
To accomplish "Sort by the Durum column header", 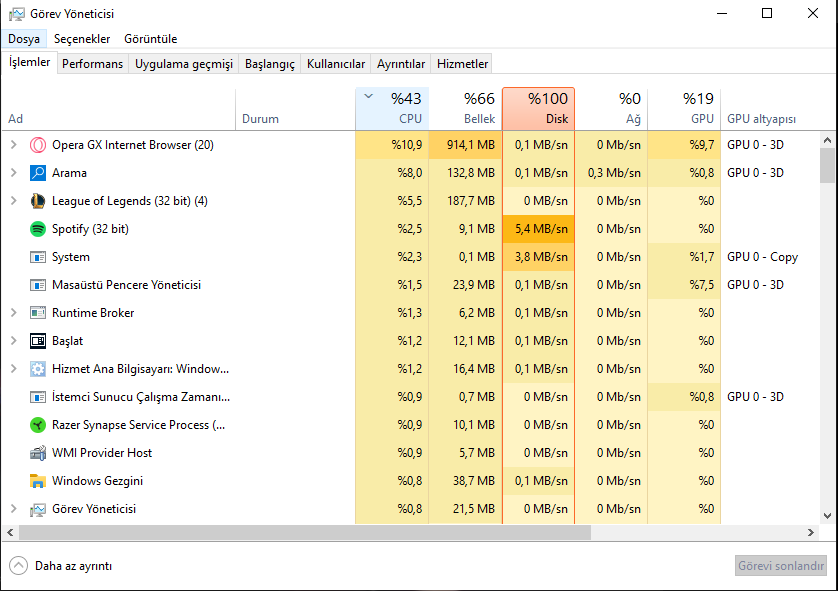I will pyautogui.click(x=296, y=109).
